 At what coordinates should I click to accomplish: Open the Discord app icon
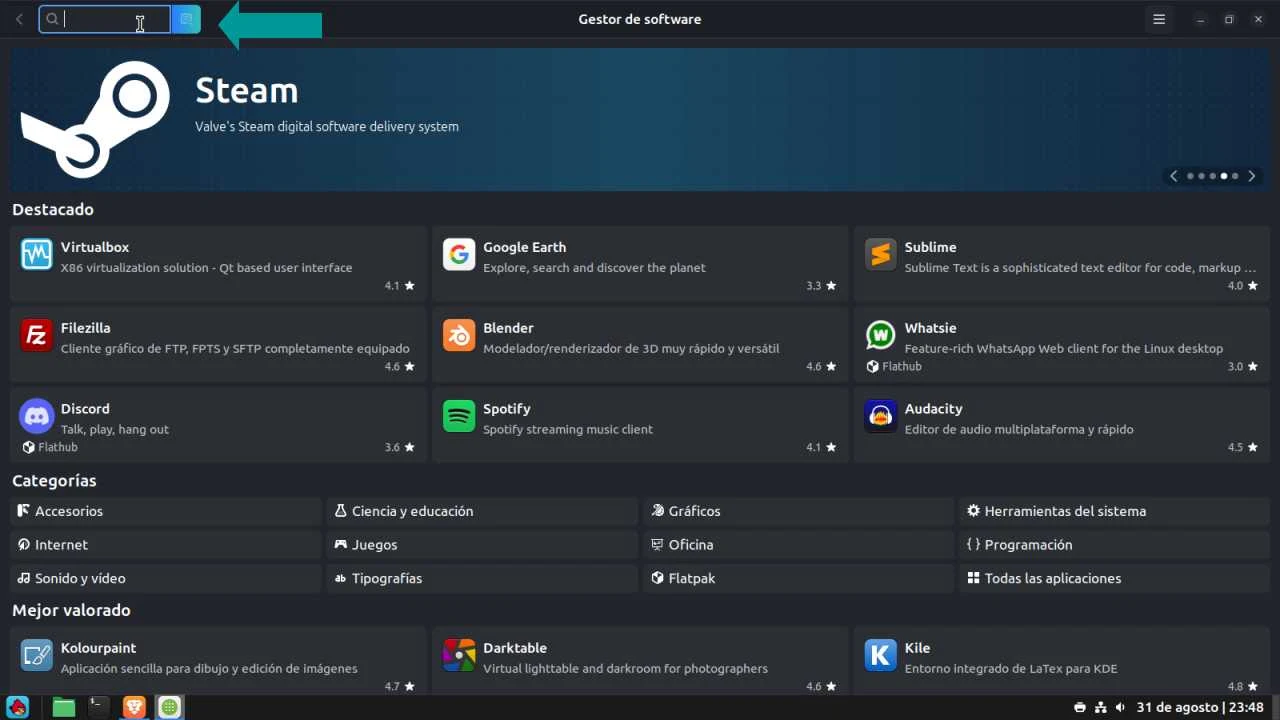[37, 416]
